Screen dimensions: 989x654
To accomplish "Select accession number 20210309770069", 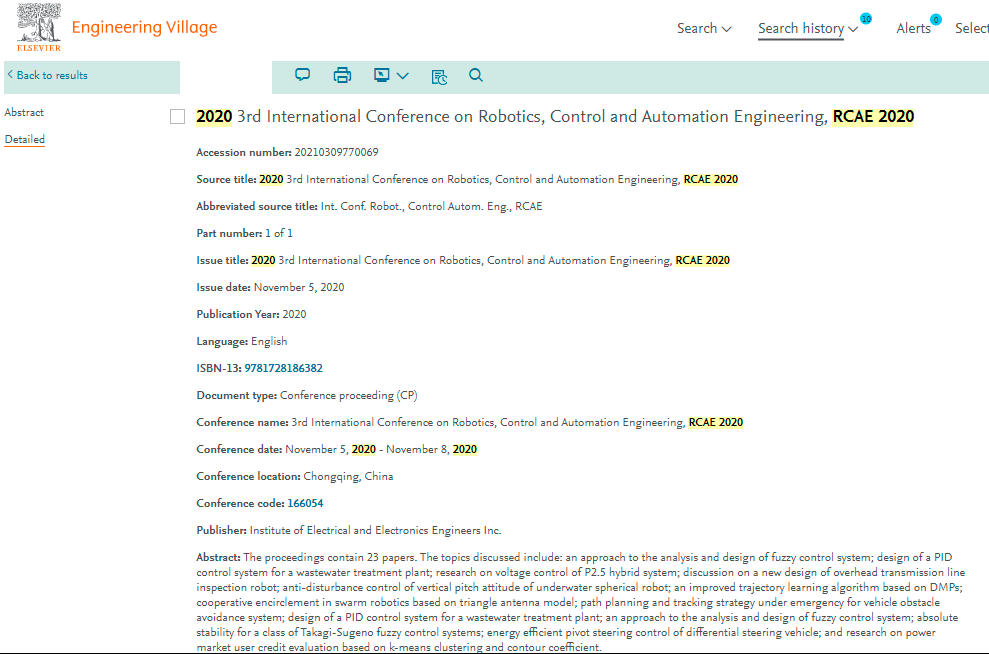I will 336,152.
